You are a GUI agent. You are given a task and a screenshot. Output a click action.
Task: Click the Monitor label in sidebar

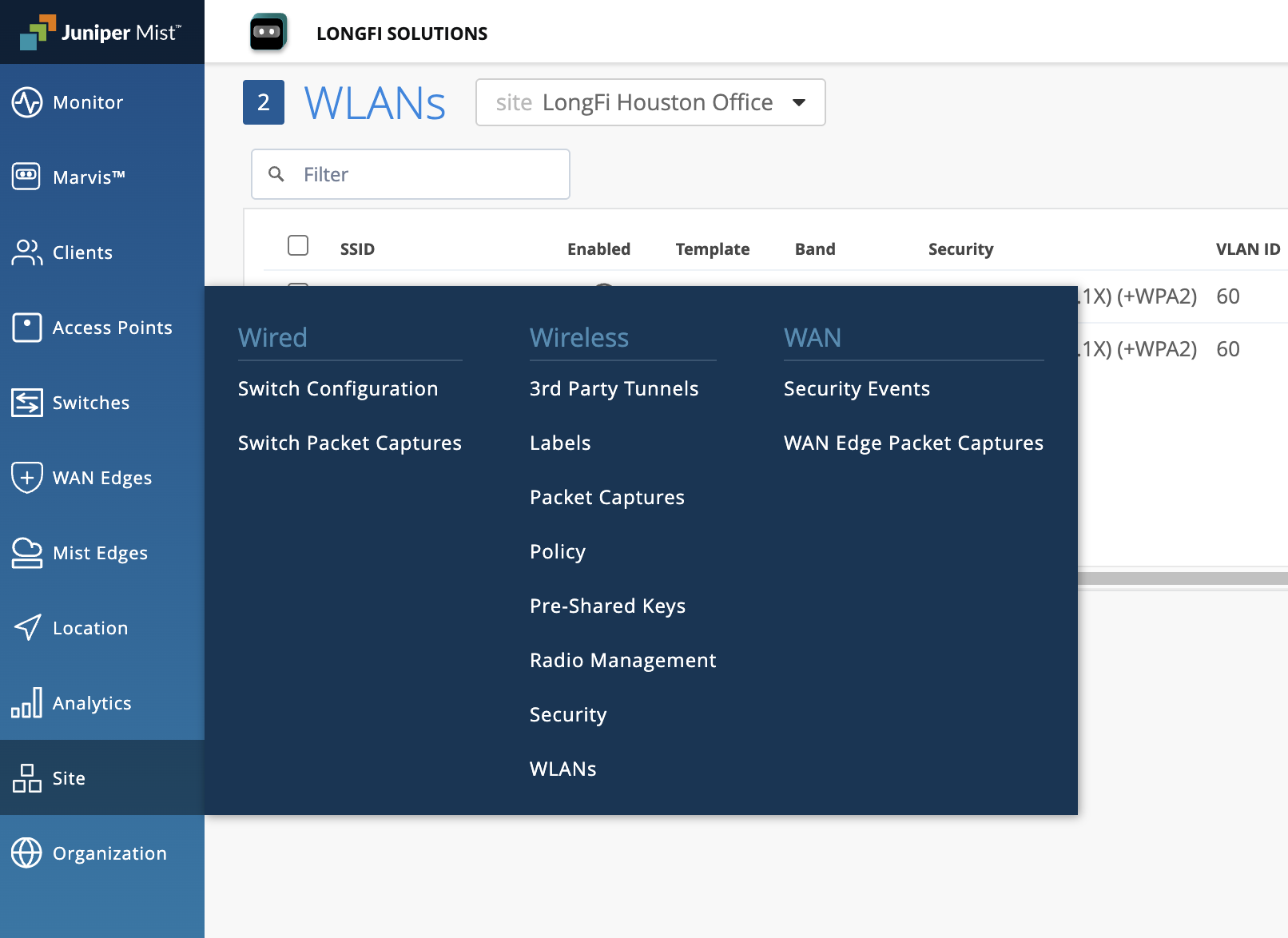click(88, 102)
